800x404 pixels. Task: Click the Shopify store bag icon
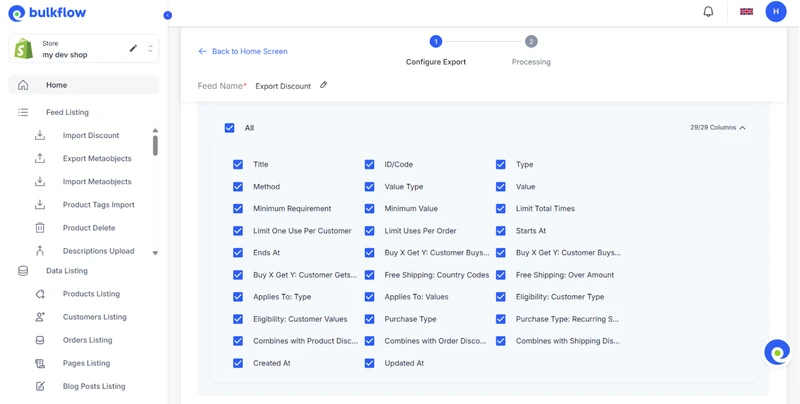pyautogui.click(x=23, y=49)
